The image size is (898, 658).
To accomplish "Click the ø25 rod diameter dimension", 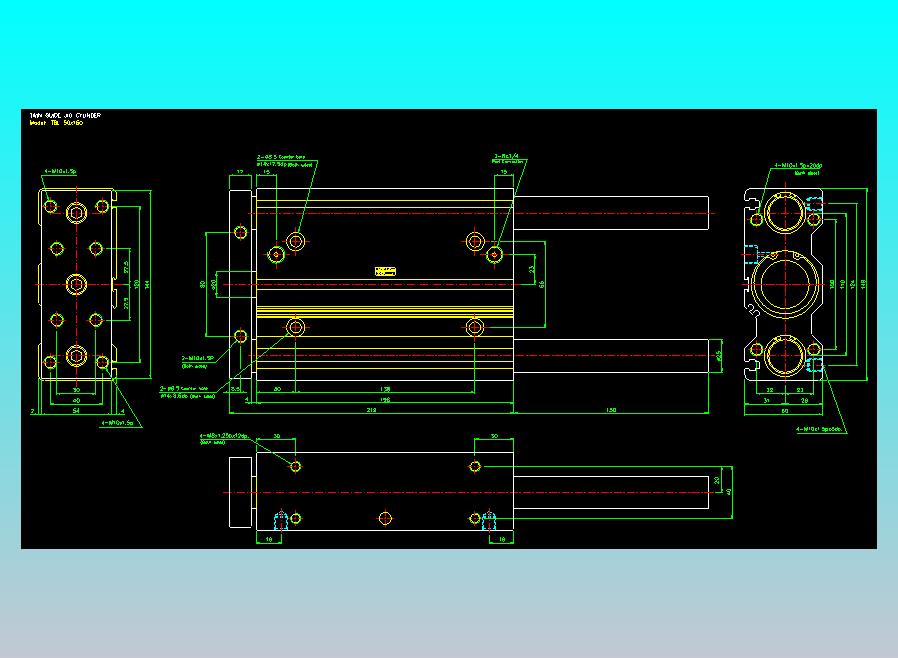I will click(719, 356).
